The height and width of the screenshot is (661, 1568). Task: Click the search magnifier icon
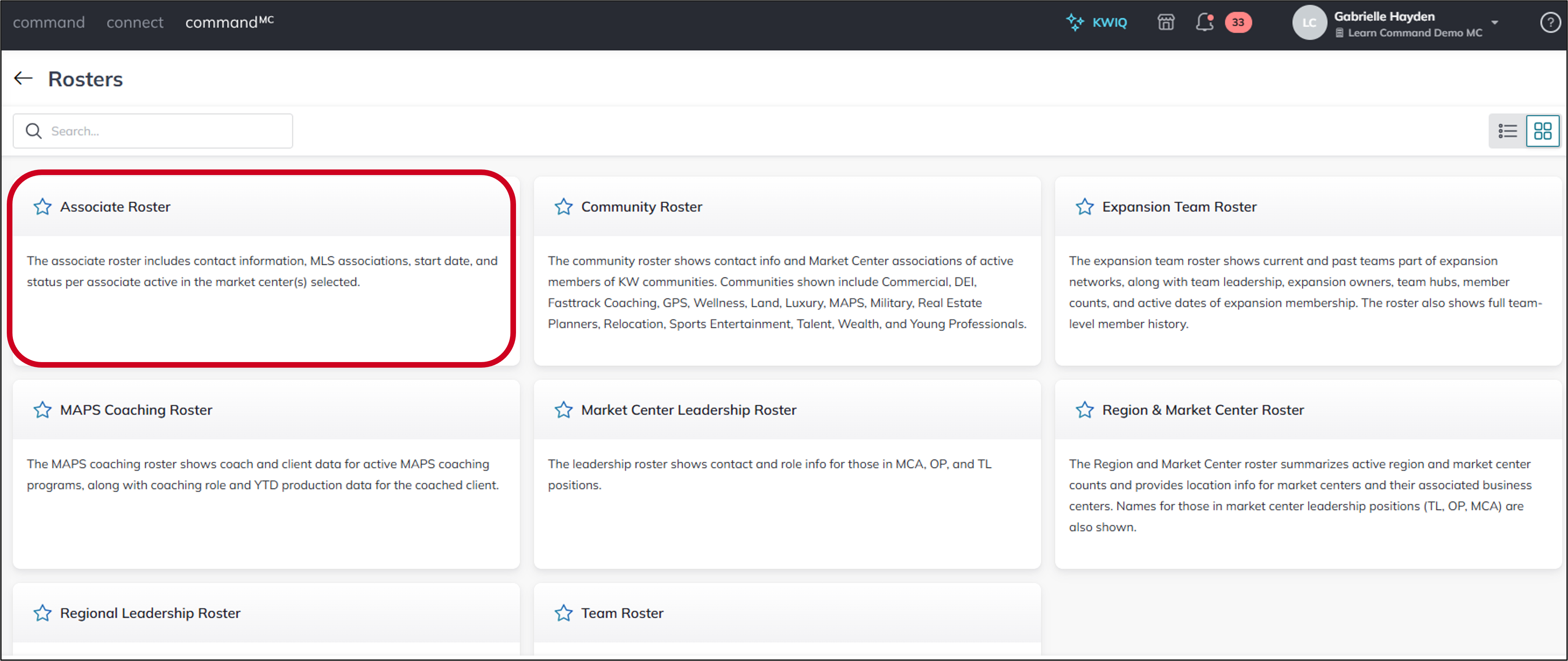click(34, 131)
